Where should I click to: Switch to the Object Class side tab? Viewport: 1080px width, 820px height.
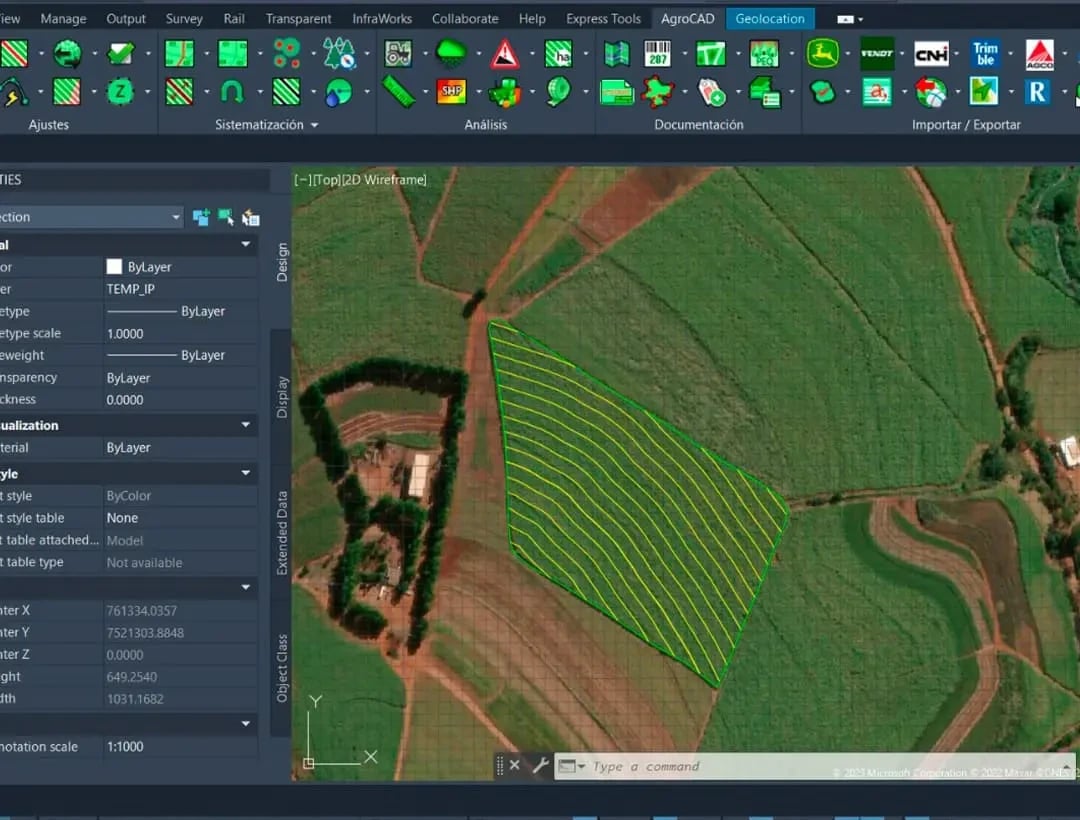point(282,668)
